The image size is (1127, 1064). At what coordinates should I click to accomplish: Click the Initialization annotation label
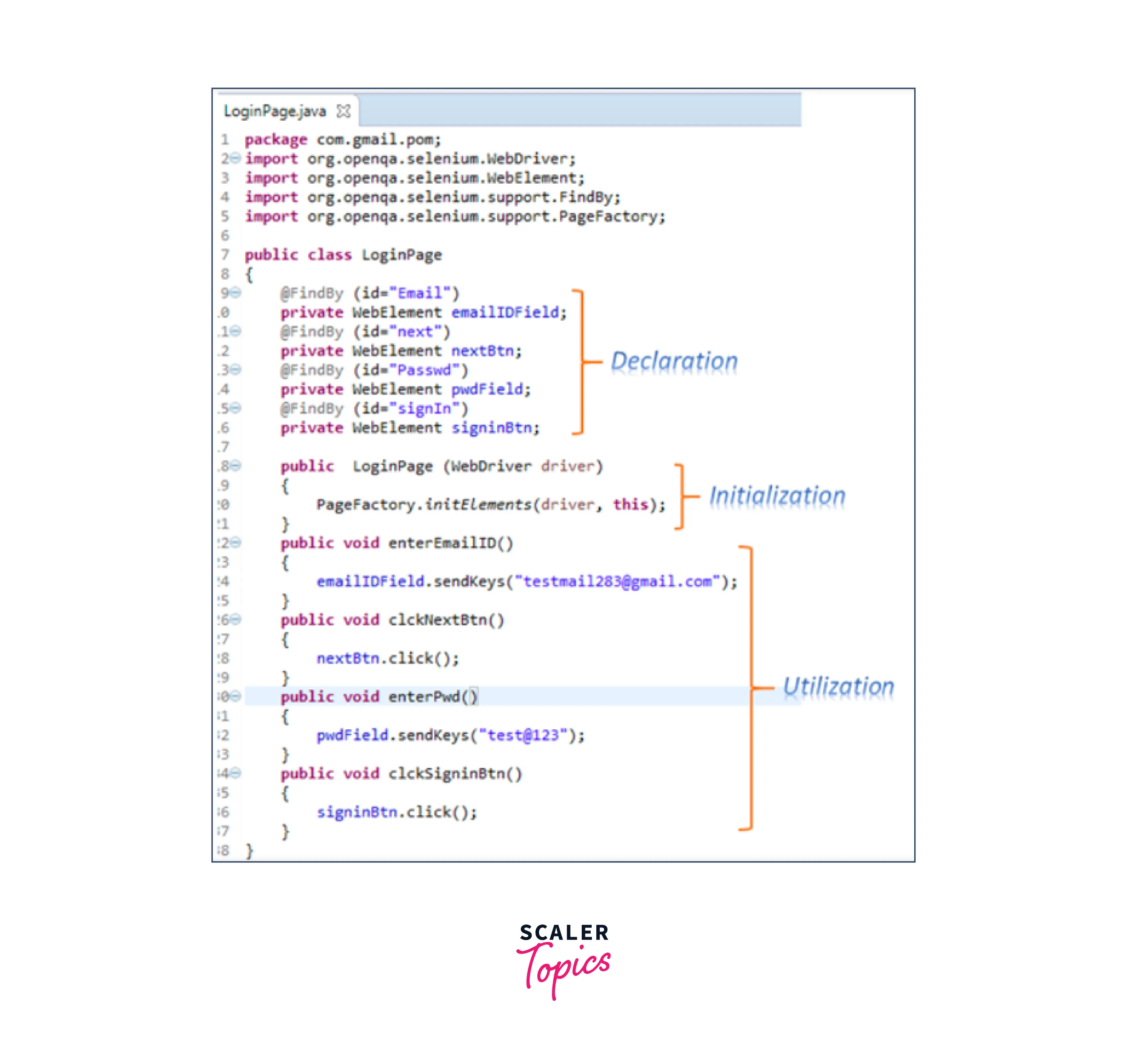click(777, 496)
